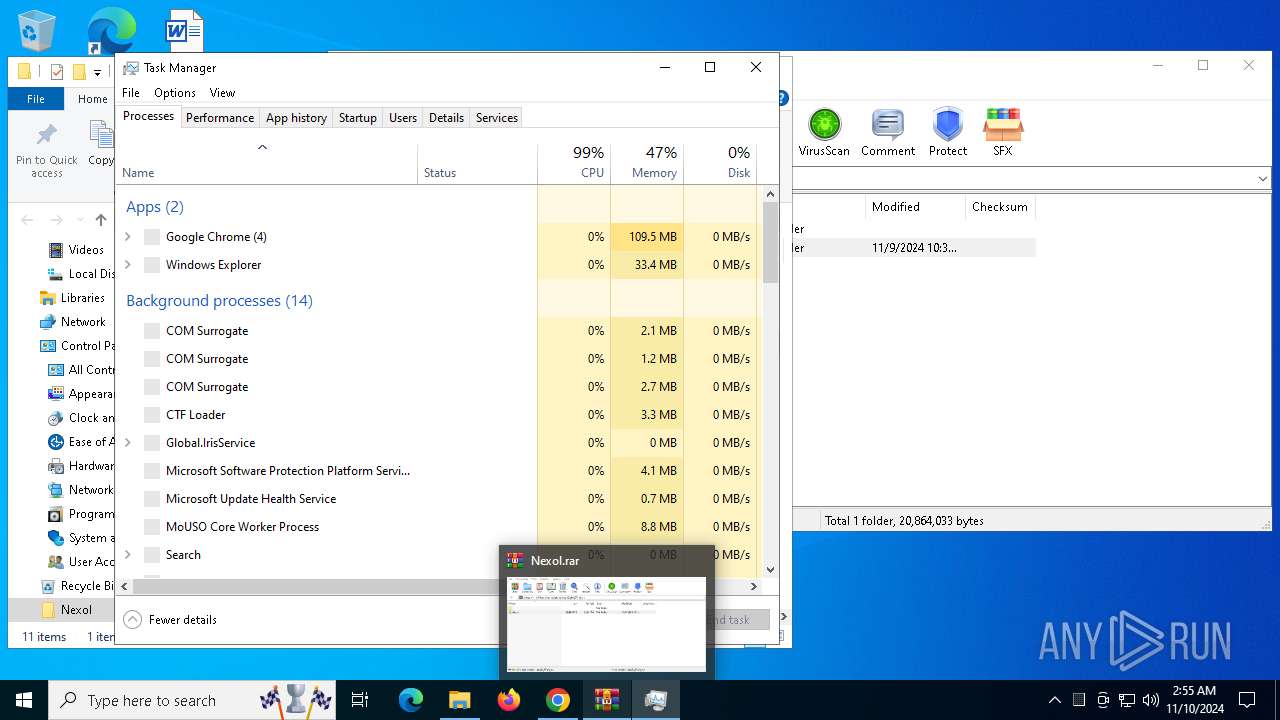Image resolution: width=1280 pixels, height=720 pixels.
Task: Switch to the Performance tab
Action: [x=220, y=117]
